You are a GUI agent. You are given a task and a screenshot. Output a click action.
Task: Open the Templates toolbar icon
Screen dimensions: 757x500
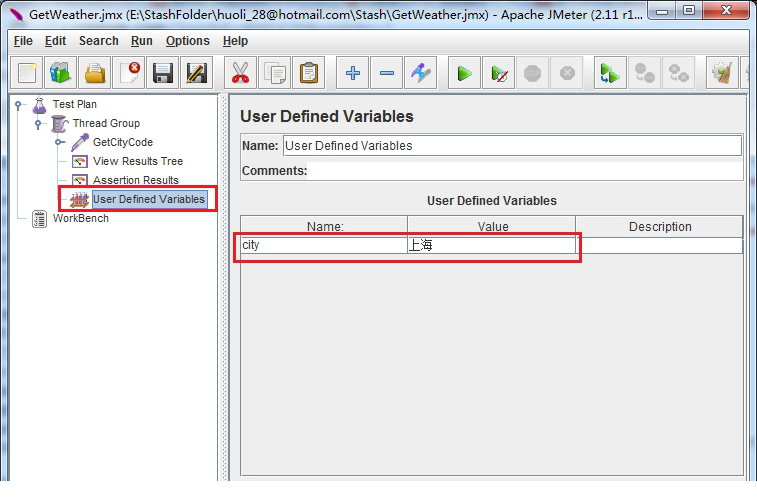60,73
